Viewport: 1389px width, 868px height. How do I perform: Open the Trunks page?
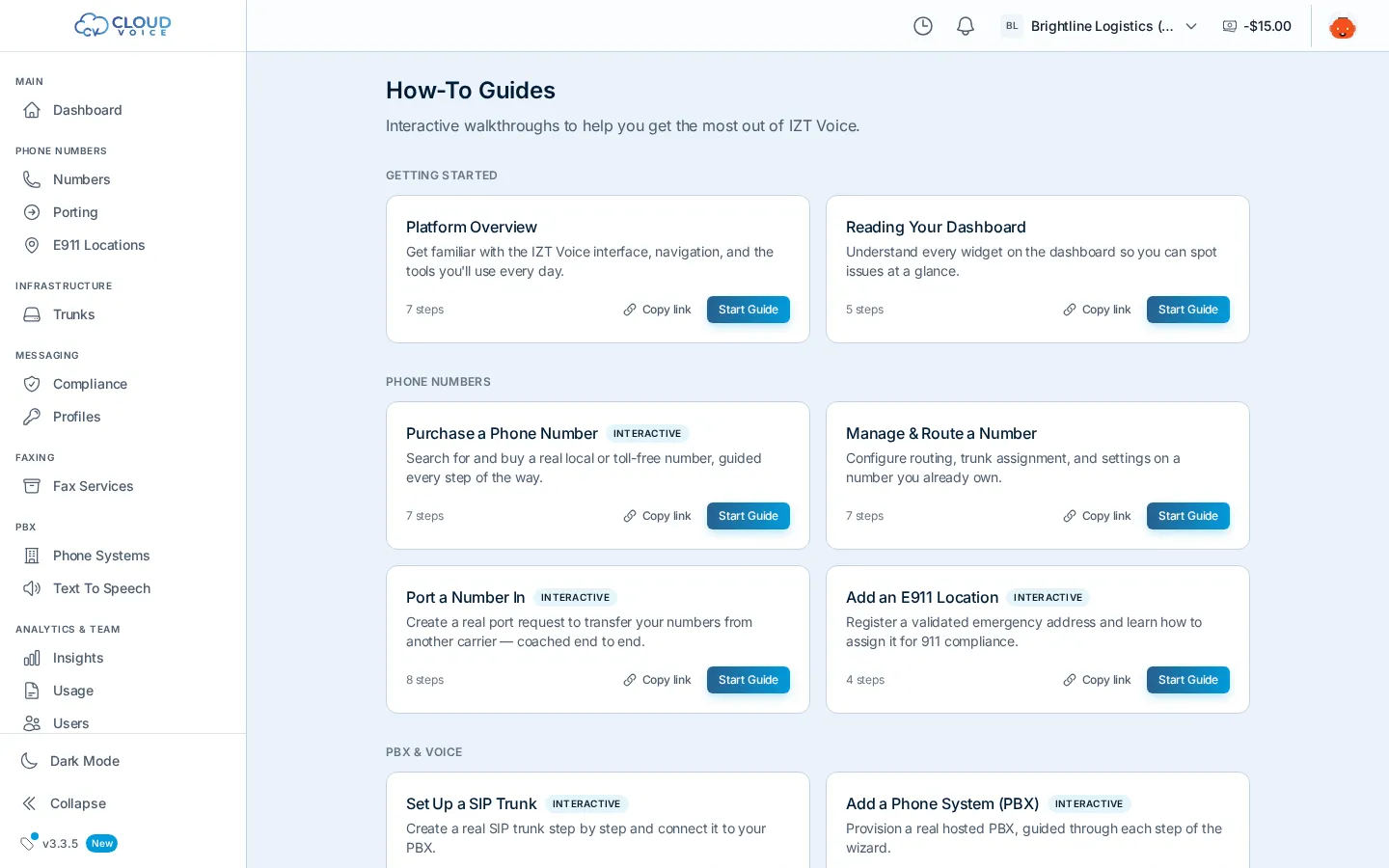click(123, 314)
